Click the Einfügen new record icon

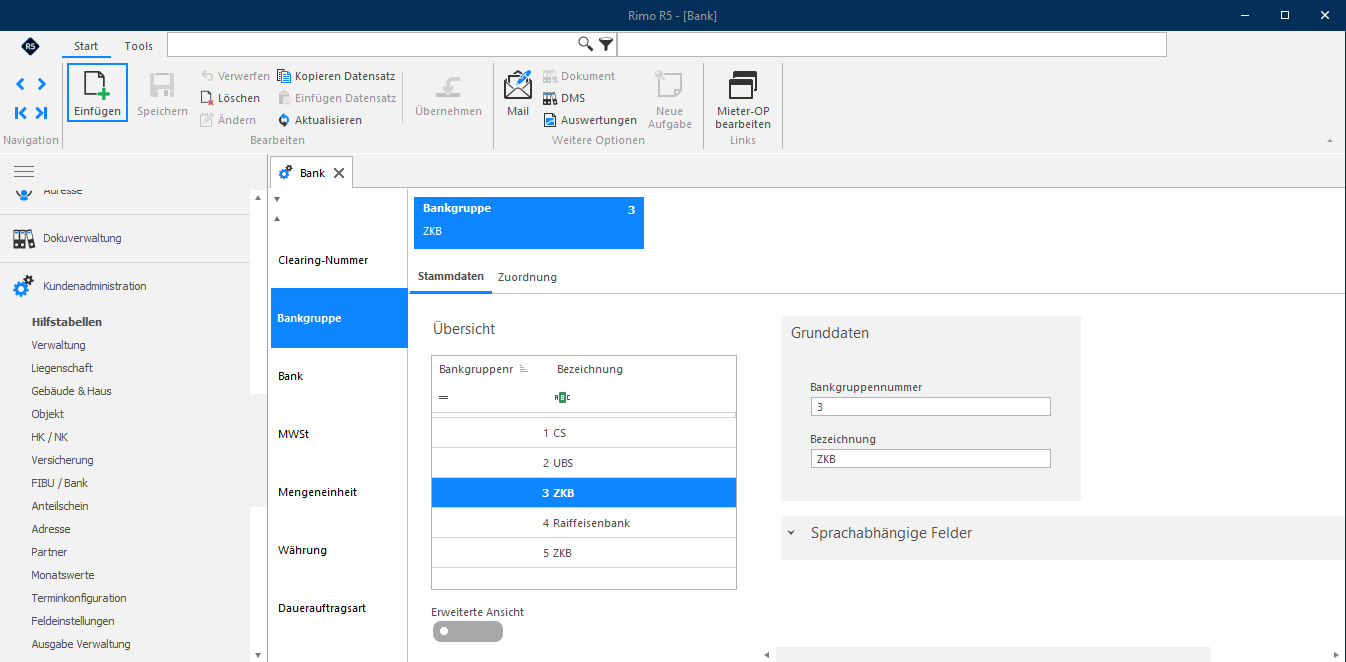point(97,92)
